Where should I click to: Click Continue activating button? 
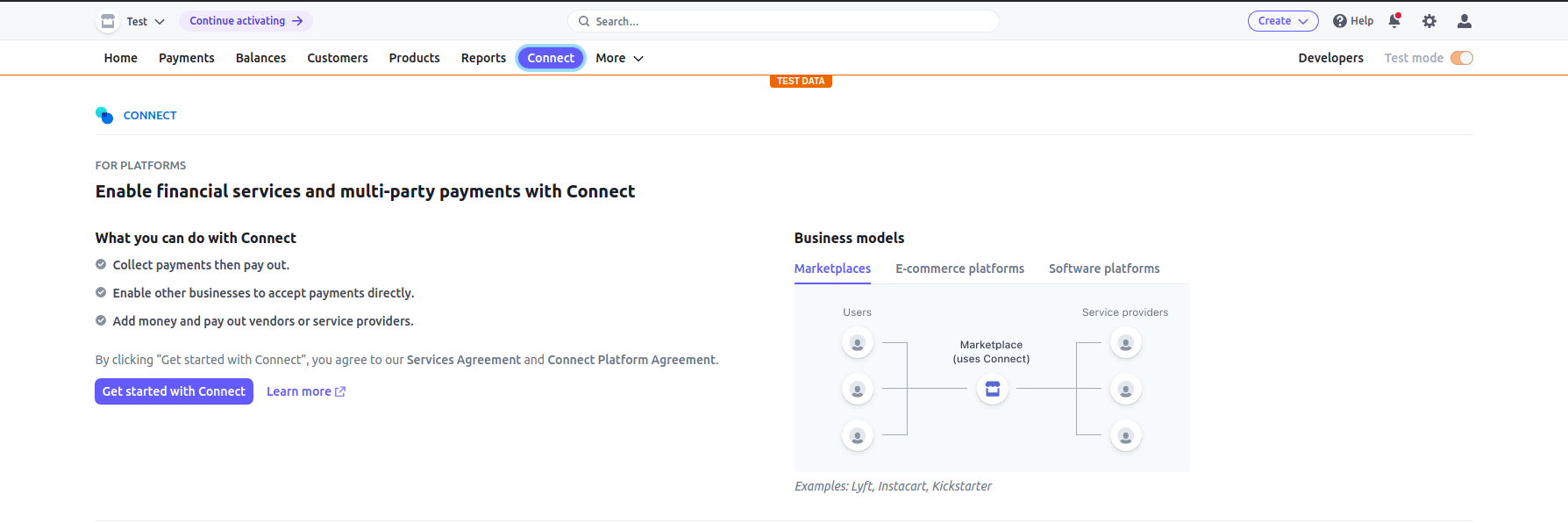coord(246,21)
